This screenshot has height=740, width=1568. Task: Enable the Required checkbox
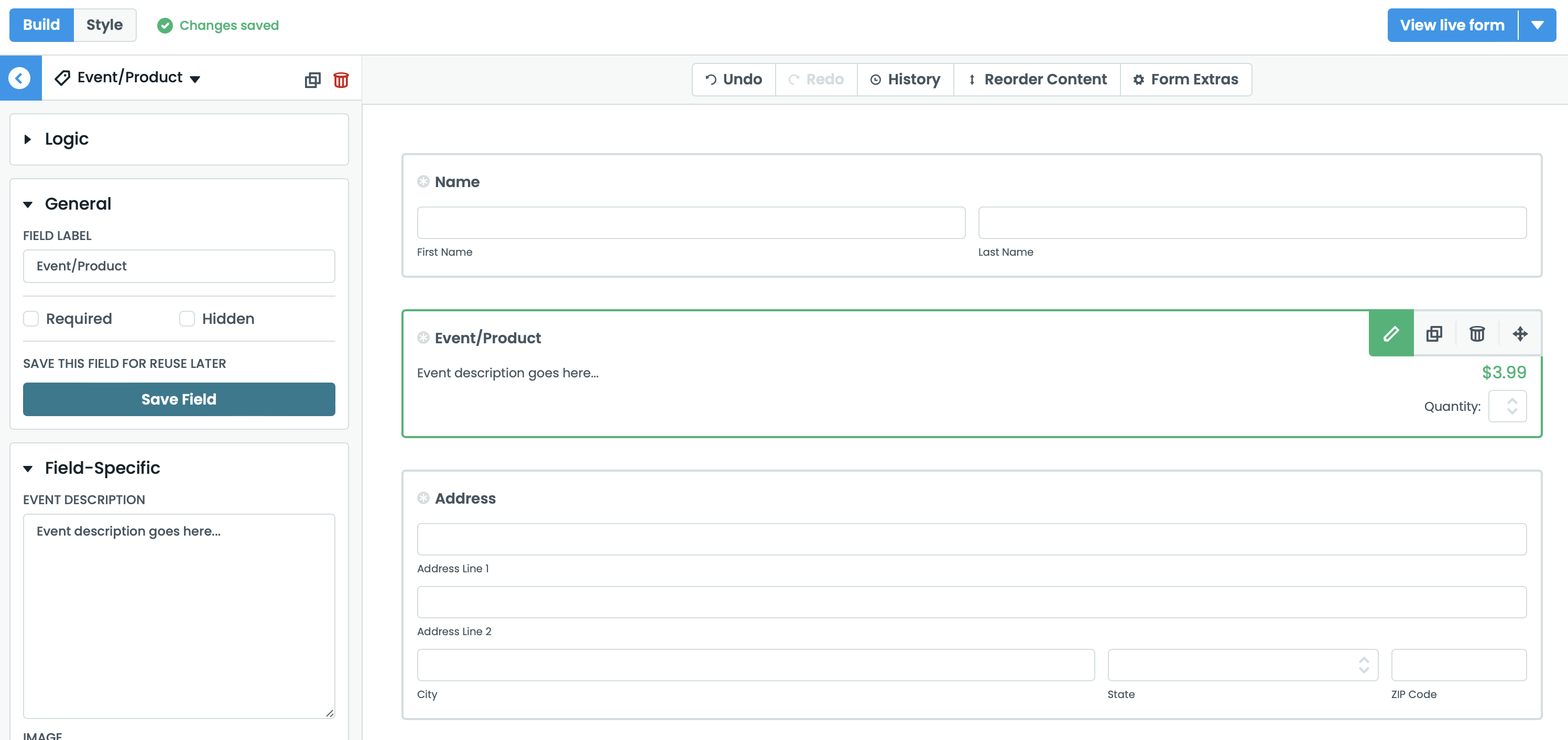pos(31,318)
